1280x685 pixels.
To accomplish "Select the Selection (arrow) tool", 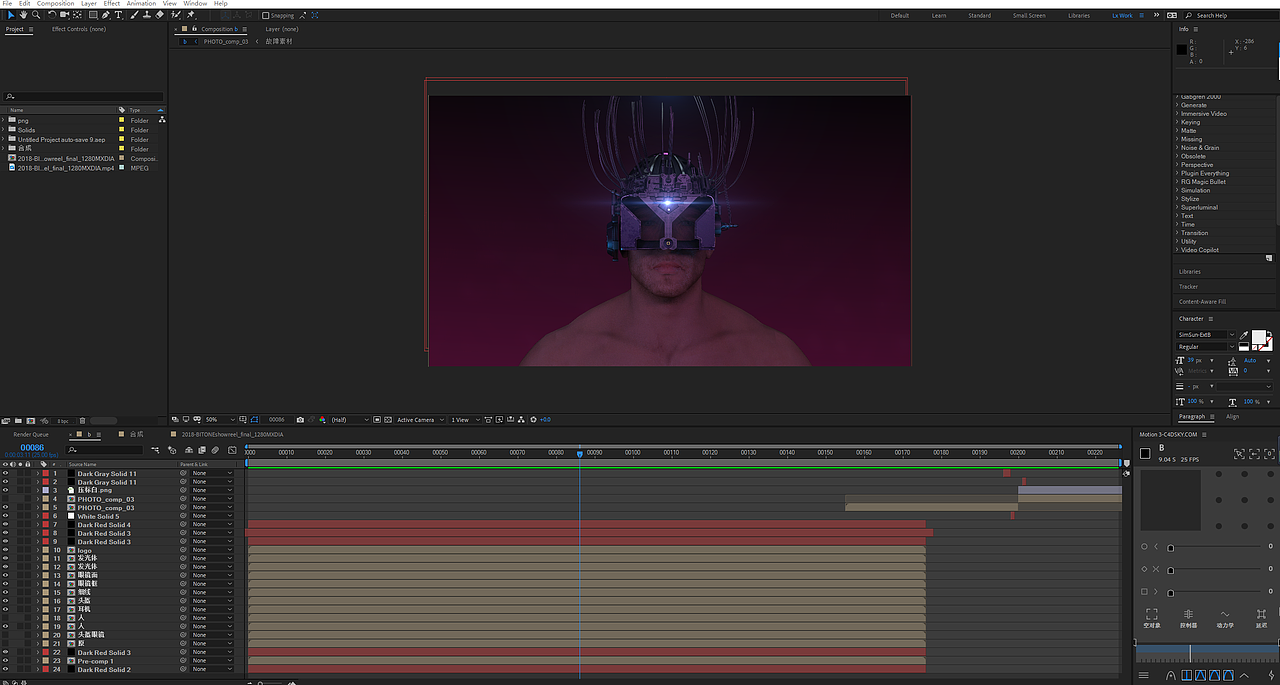I will pos(11,15).
